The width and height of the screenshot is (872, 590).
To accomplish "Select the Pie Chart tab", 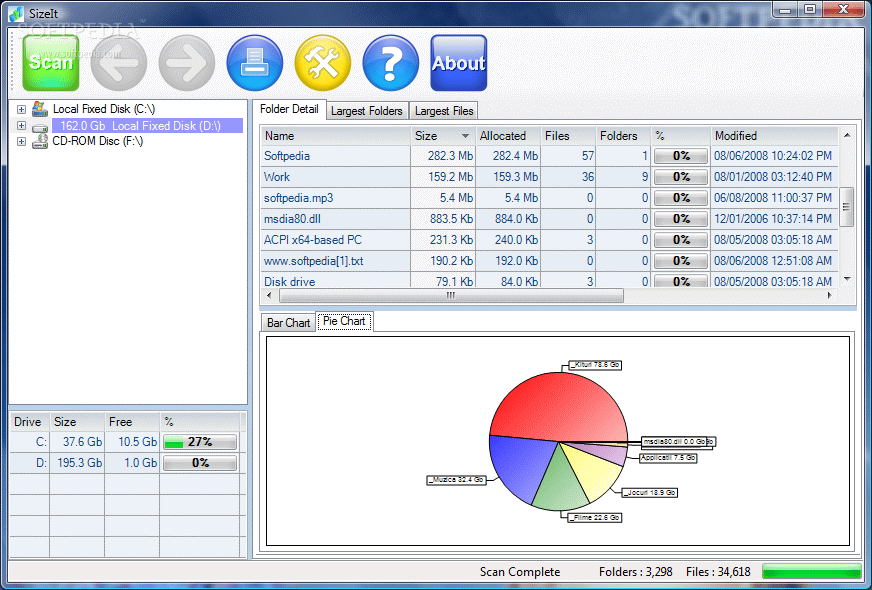I will (x=344, y=321).
